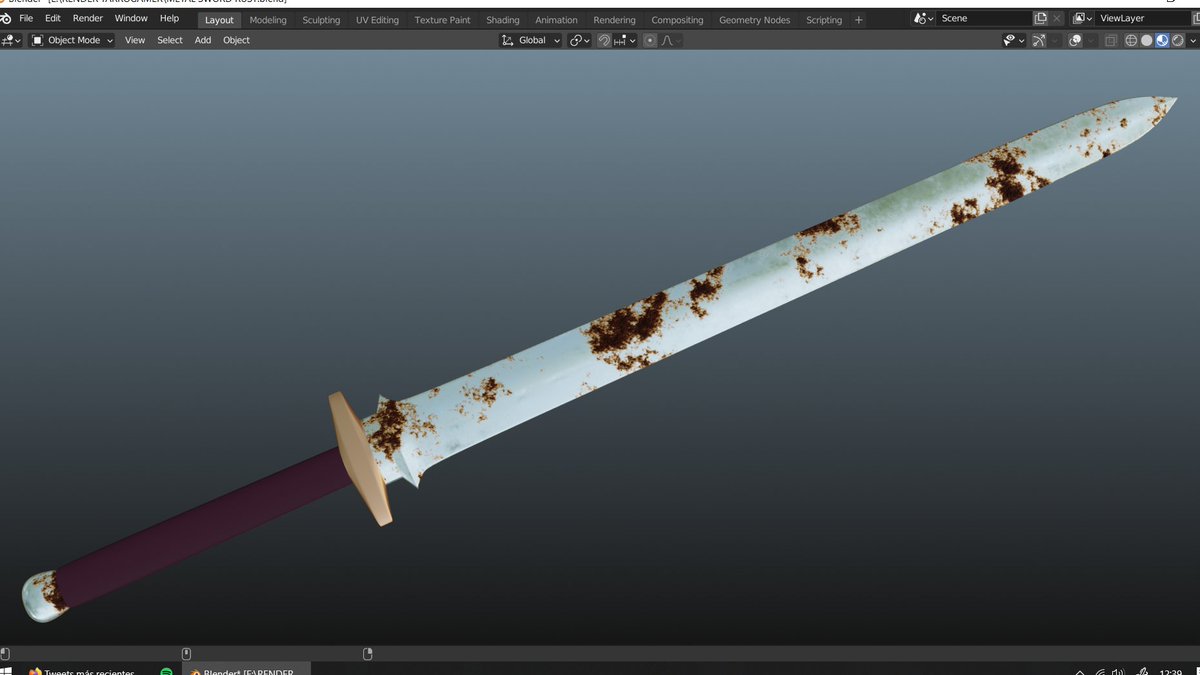
Task: Browse view layers icon dropdown
Action: click(x=1082, y=18)
